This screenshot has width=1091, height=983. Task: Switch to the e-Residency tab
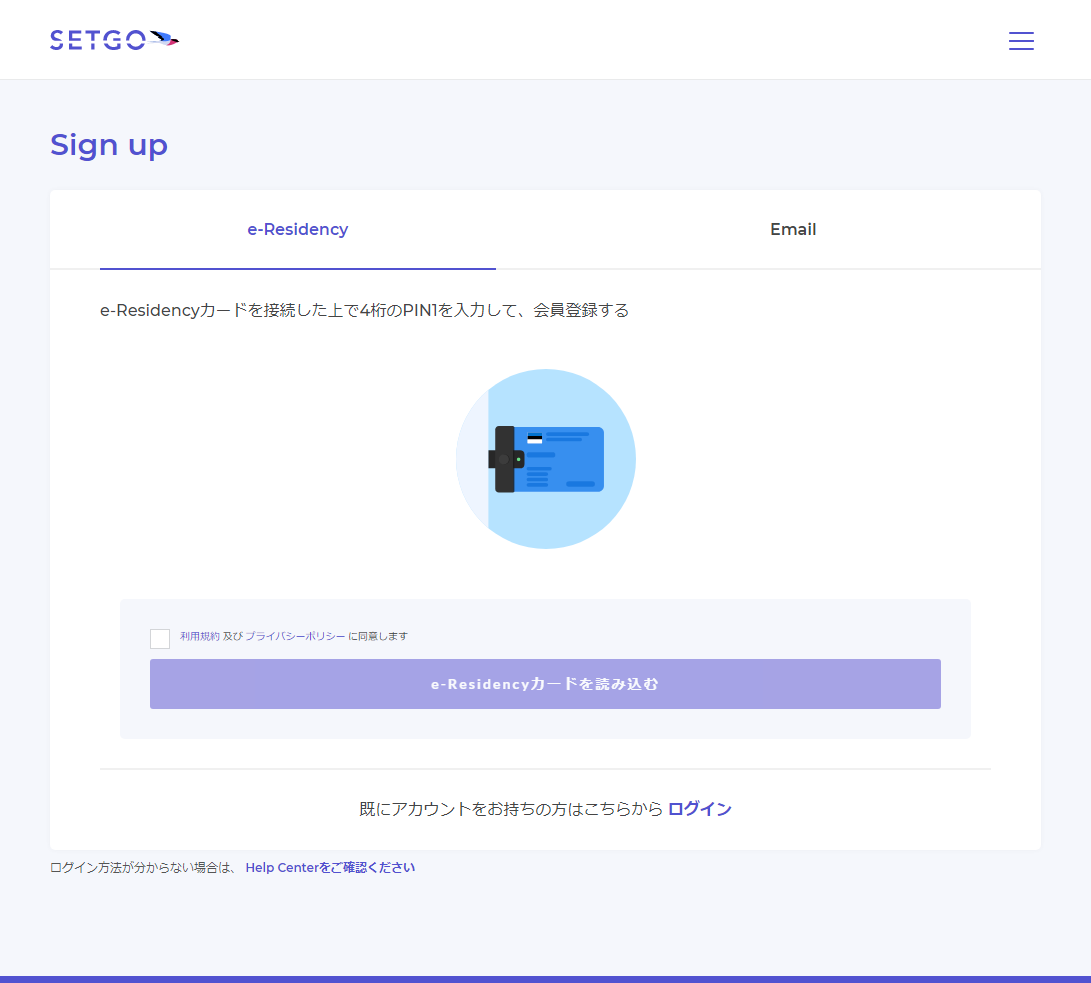coord(298,230)
